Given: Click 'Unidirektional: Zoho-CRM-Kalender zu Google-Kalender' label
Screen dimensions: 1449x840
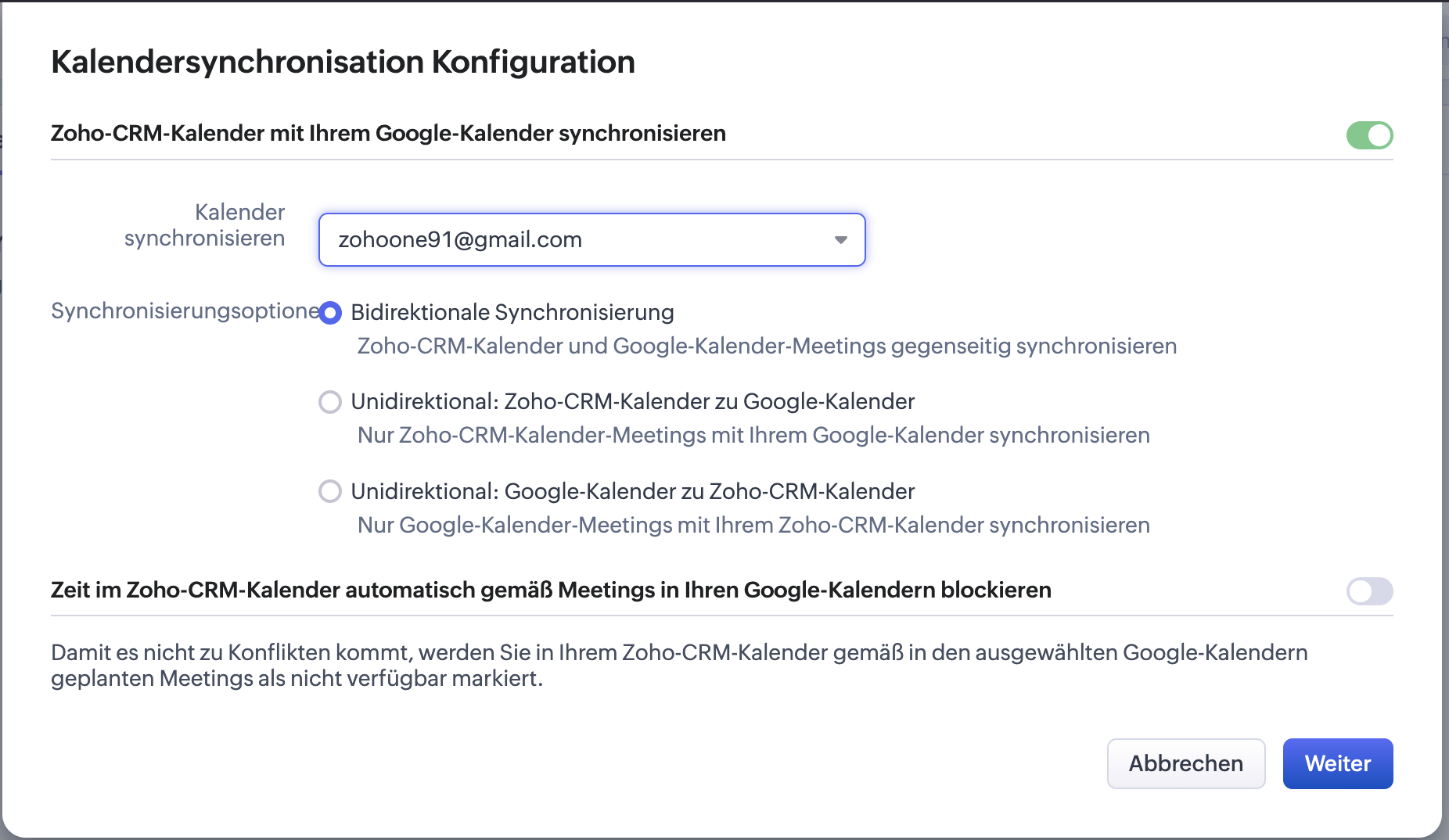Looking at the screenshot, I should pos(633,401).
